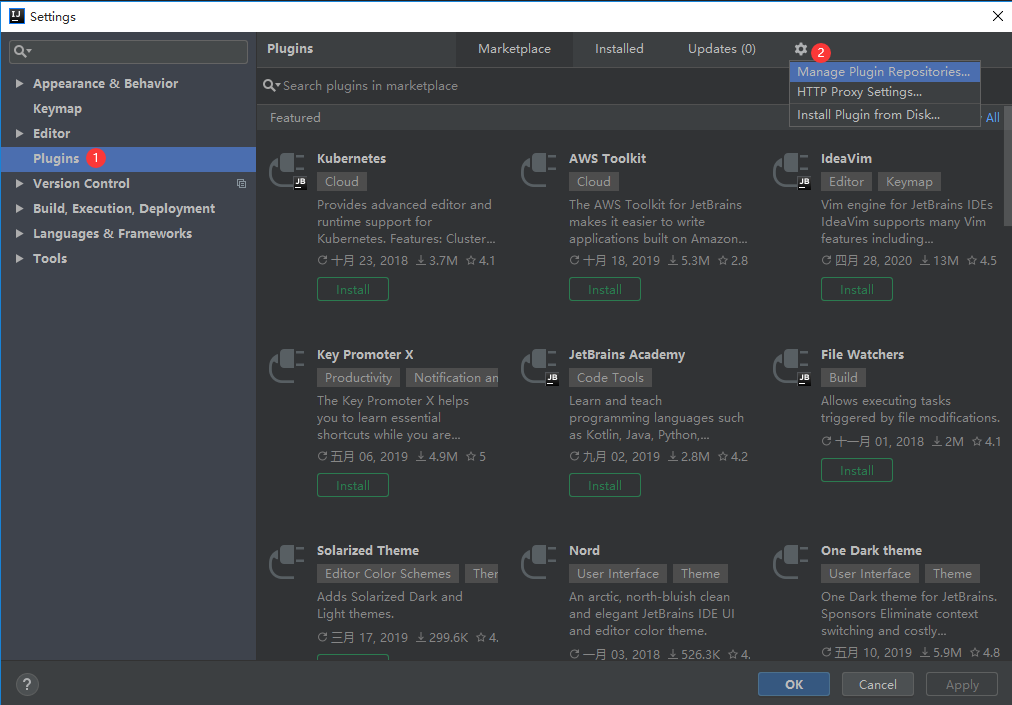Click the Cloud tag under AWS Toolkit

(594, 182)
